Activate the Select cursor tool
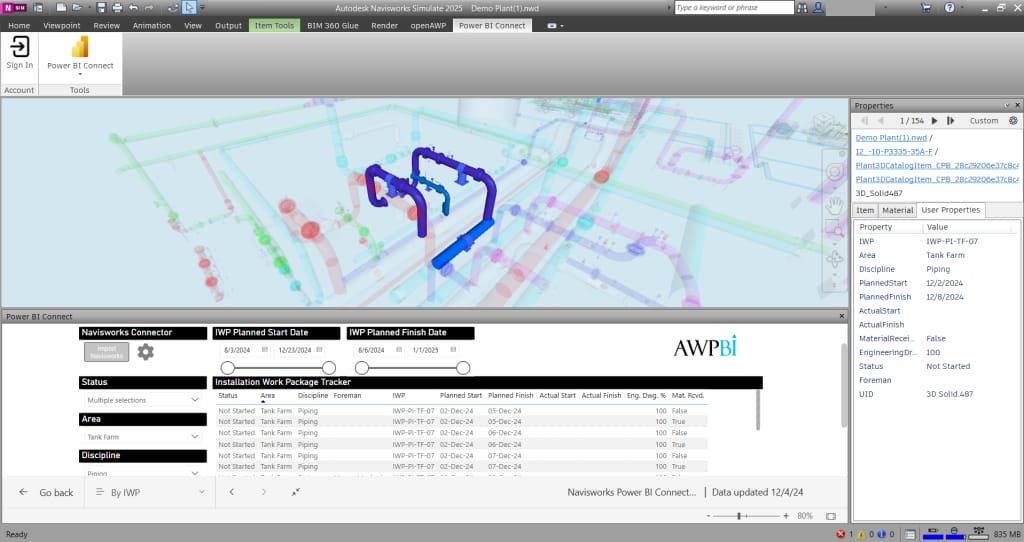Screen dimensions: 1024x542 [189, 8]
